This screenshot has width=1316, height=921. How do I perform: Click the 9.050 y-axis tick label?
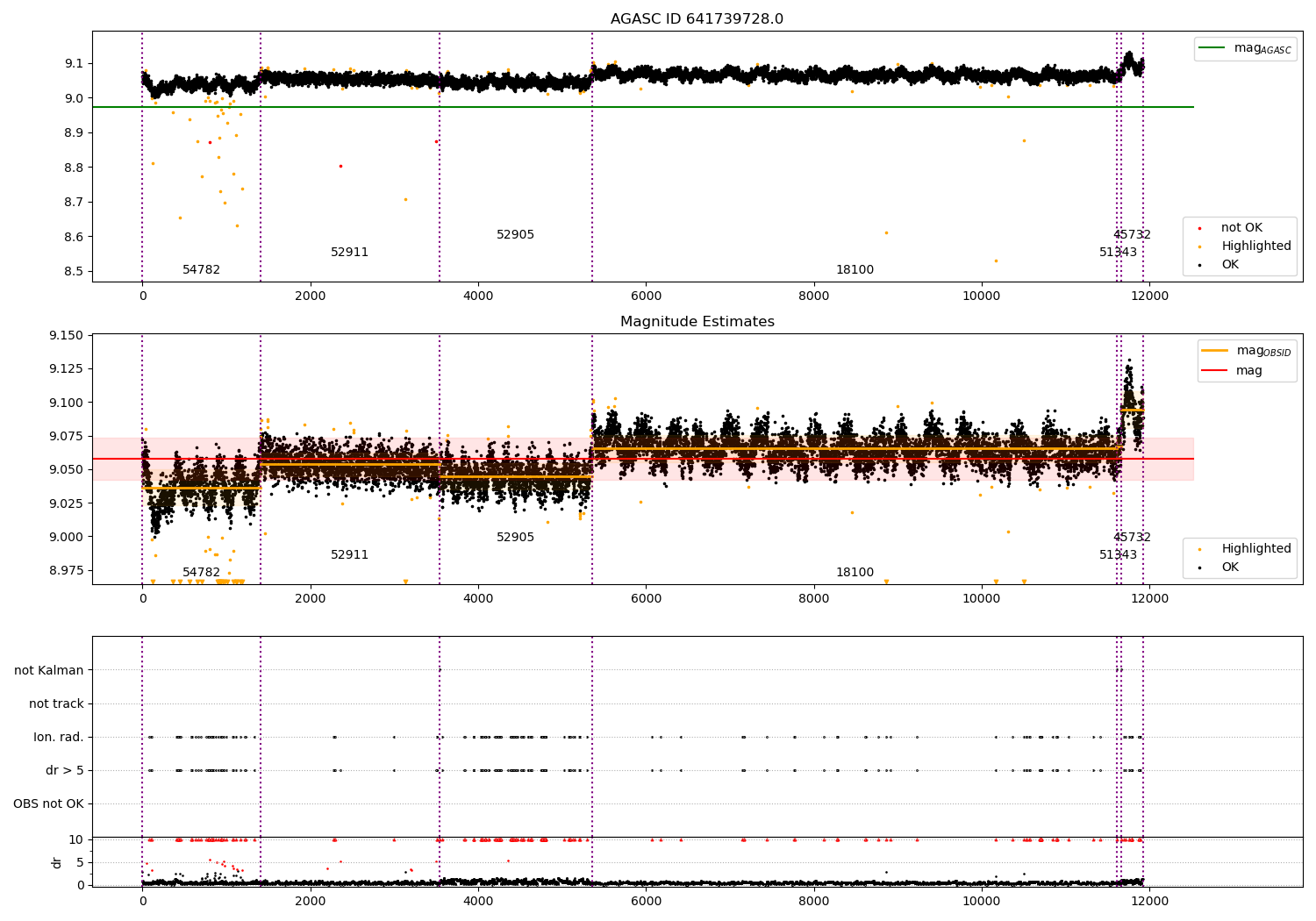67,469
